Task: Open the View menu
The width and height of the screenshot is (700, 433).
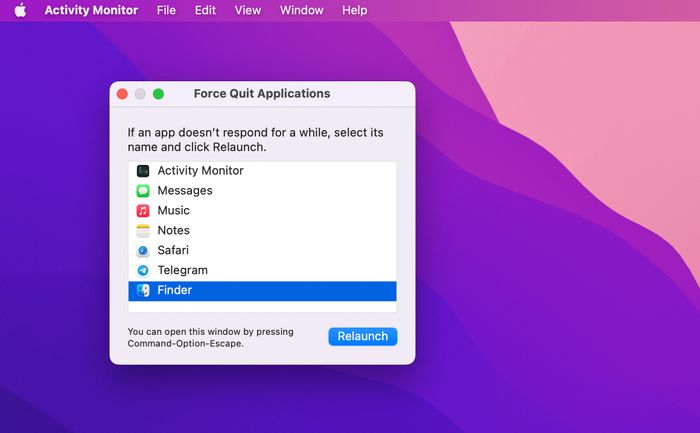Action: 248,10
